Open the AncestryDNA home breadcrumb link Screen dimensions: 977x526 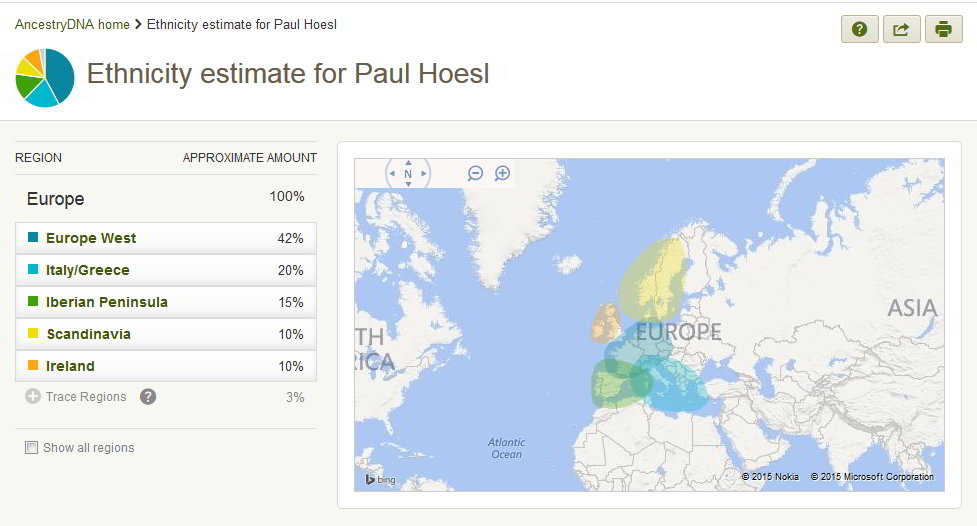point(72,24)
